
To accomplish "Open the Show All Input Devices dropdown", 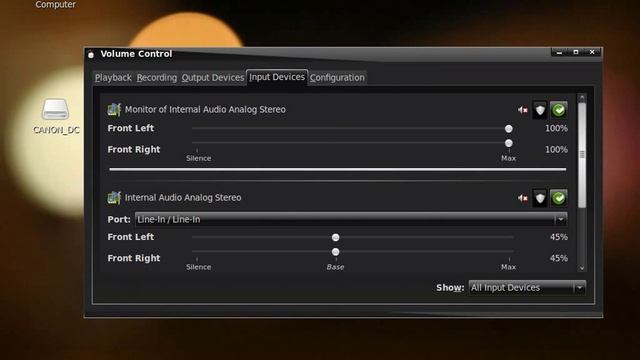I will tap(527, 288).
